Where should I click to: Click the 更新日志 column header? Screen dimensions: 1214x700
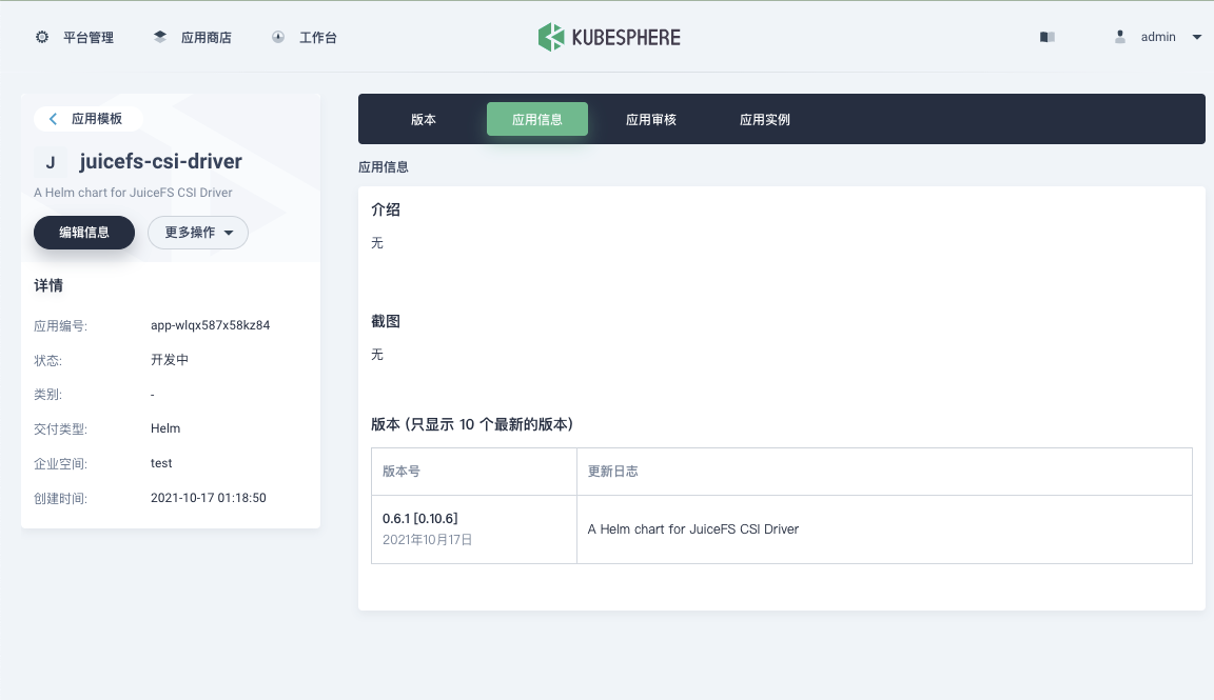(x=613, y=471)
